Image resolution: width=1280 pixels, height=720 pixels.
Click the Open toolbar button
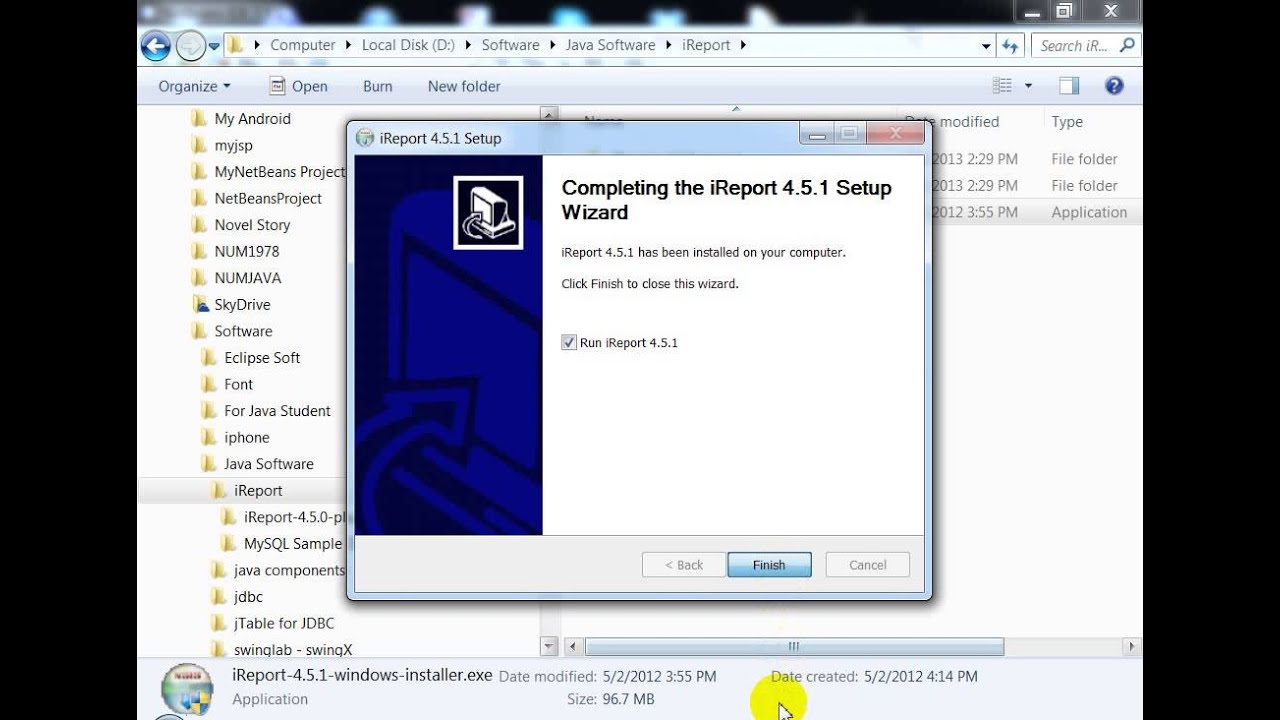point(298,86)
